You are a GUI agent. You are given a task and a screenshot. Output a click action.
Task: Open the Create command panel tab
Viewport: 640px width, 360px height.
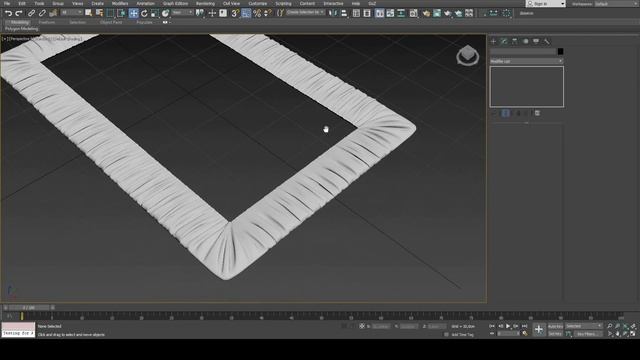tap(493, 41)
